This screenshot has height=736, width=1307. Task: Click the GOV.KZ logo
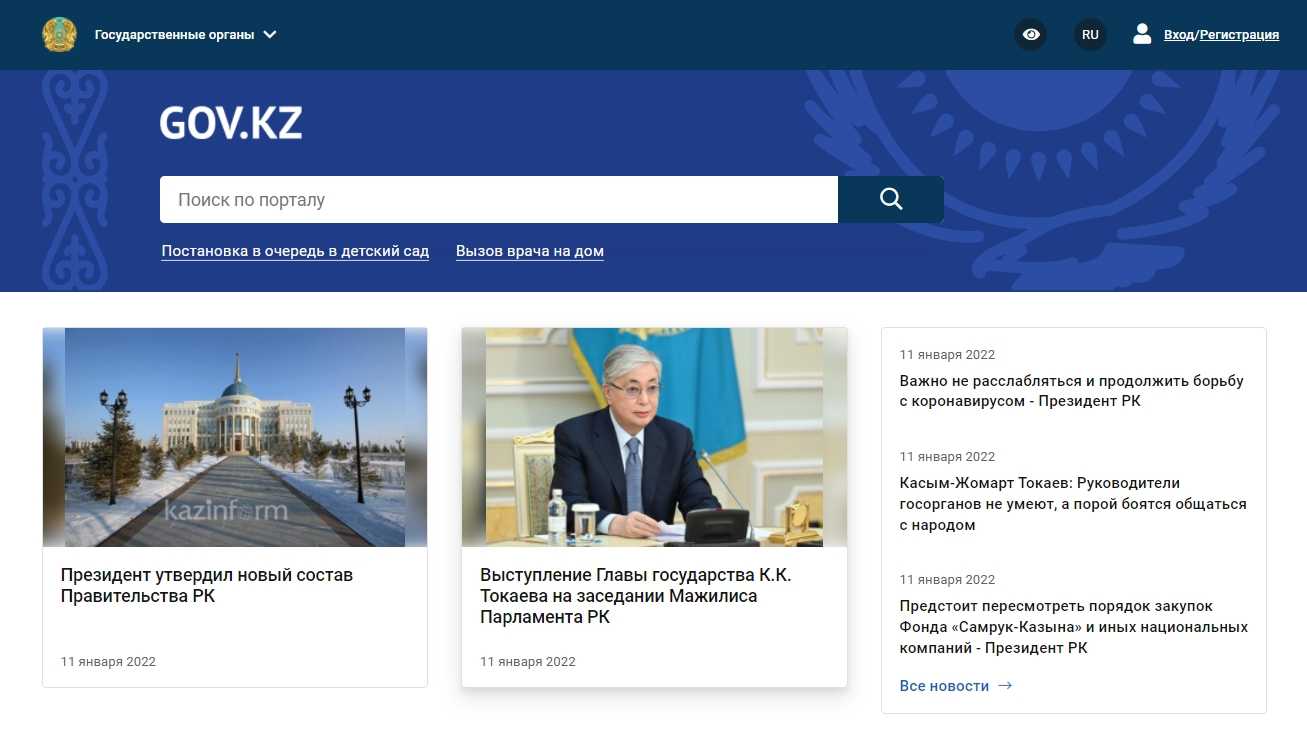pyautogui.click(x=231, y=122)
